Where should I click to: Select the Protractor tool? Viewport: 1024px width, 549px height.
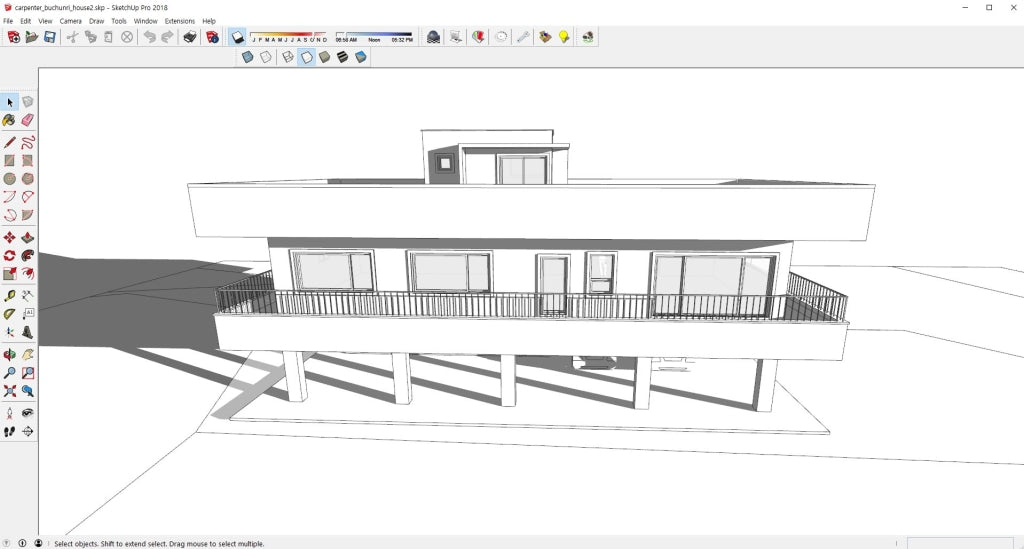point(9,314)
